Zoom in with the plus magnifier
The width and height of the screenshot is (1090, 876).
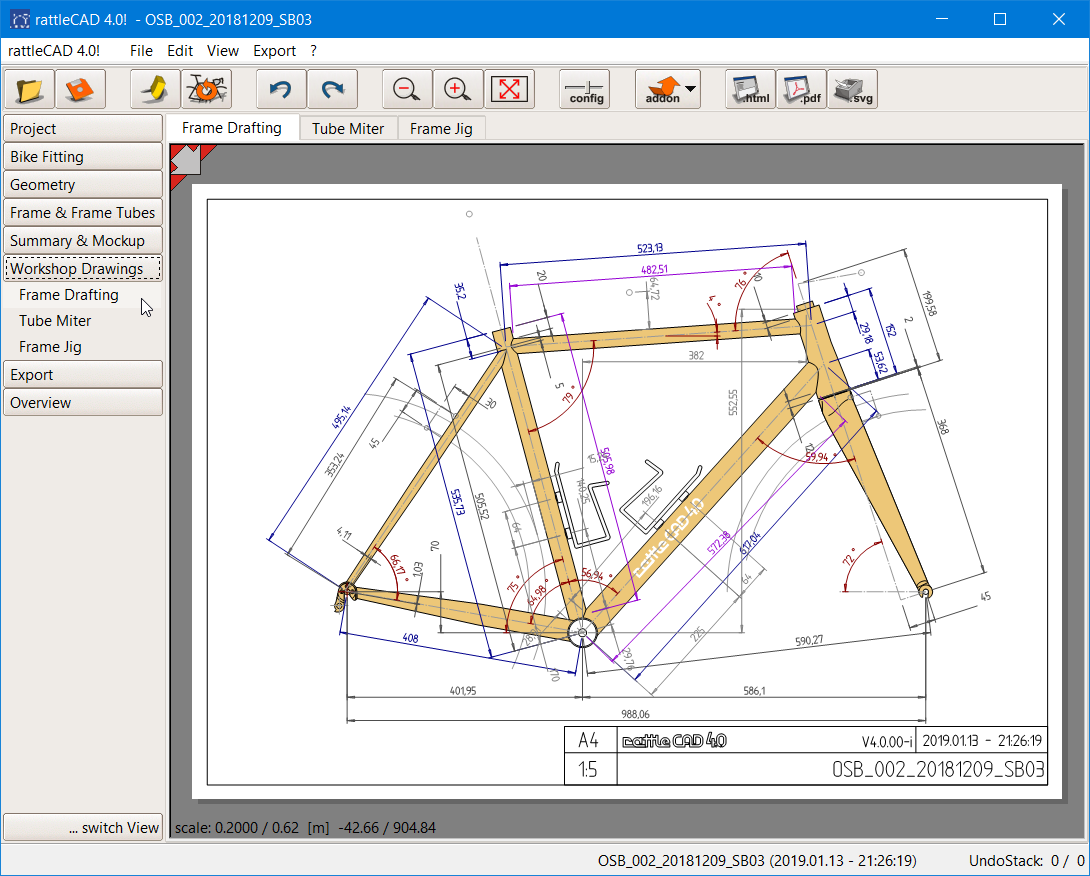pyautogui.click(x=458, y=89)
